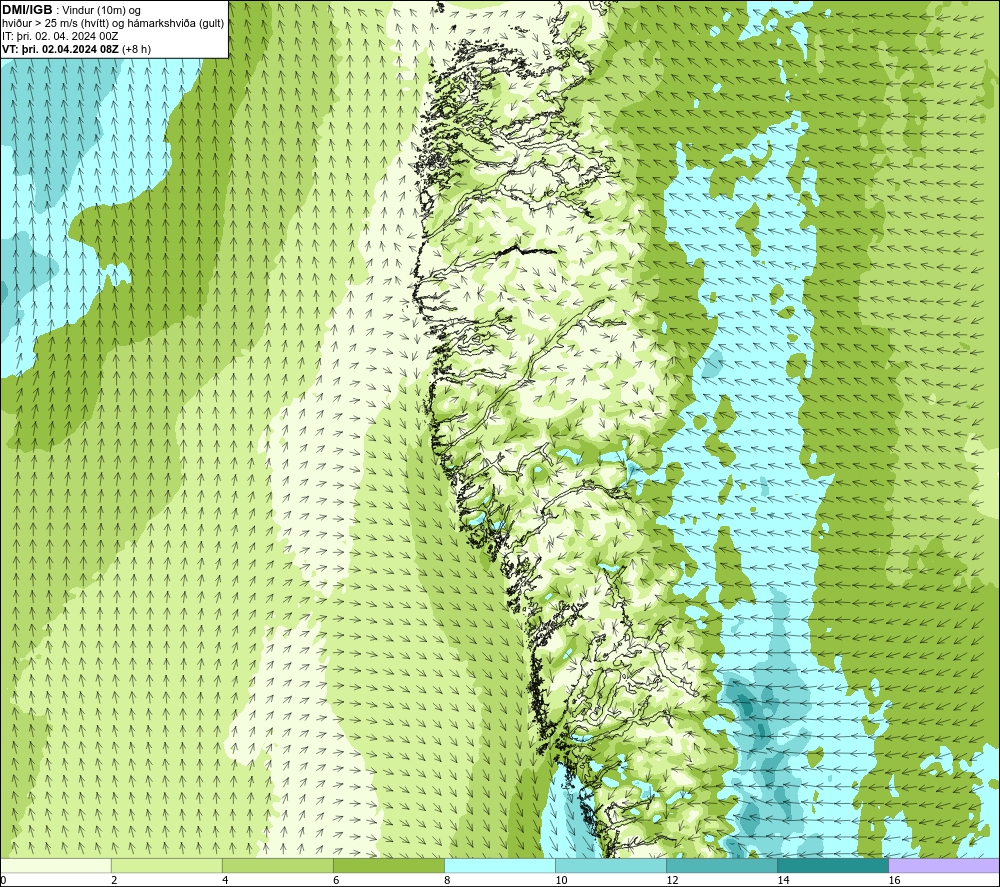Pick the light green 2–4 legend swatch
This screenshot has height=887, width=1000.
pyautogui.click(x=167, y=865)
